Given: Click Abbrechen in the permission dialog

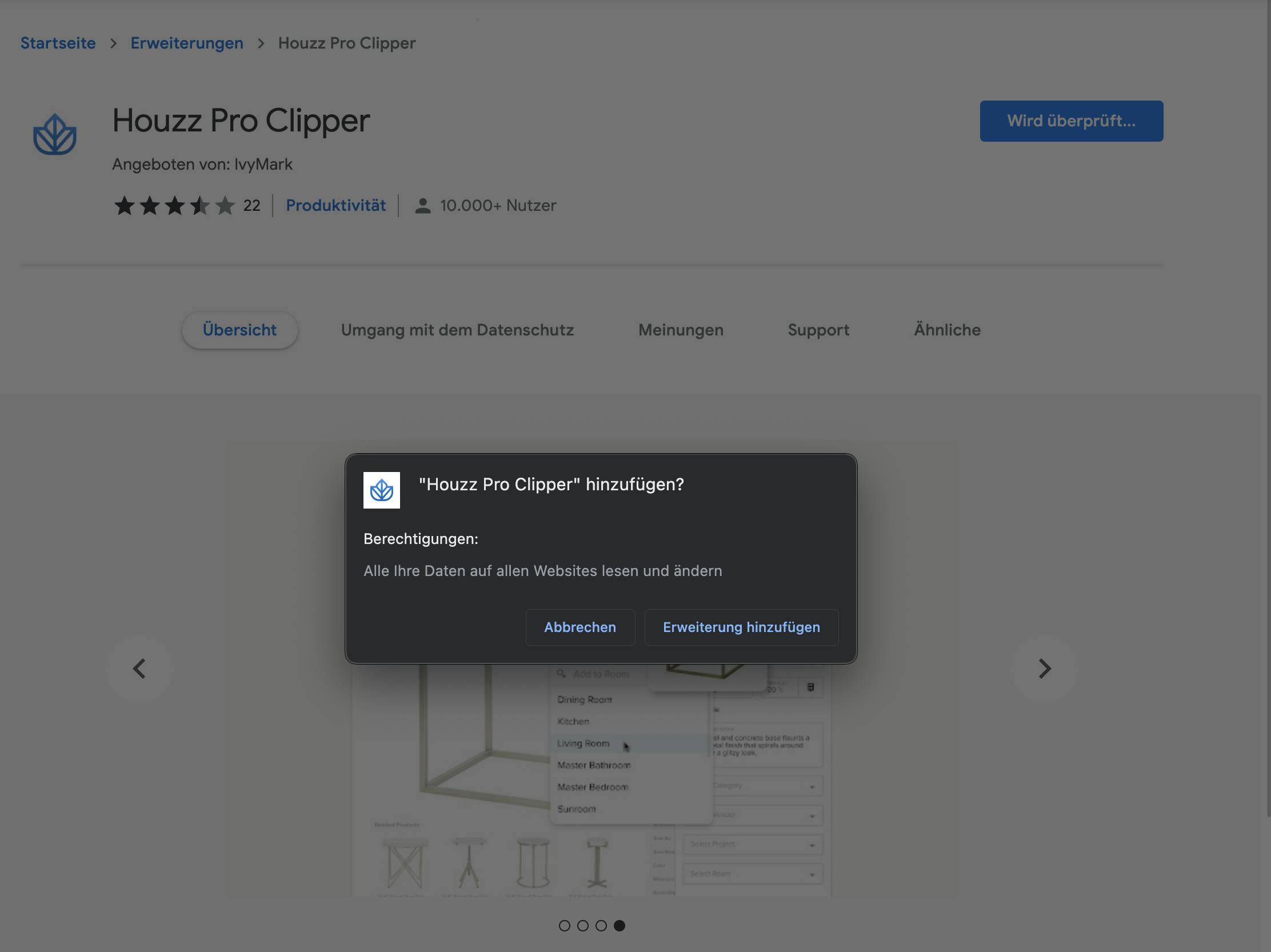Looking at the screenshot, I should point(579,627).
